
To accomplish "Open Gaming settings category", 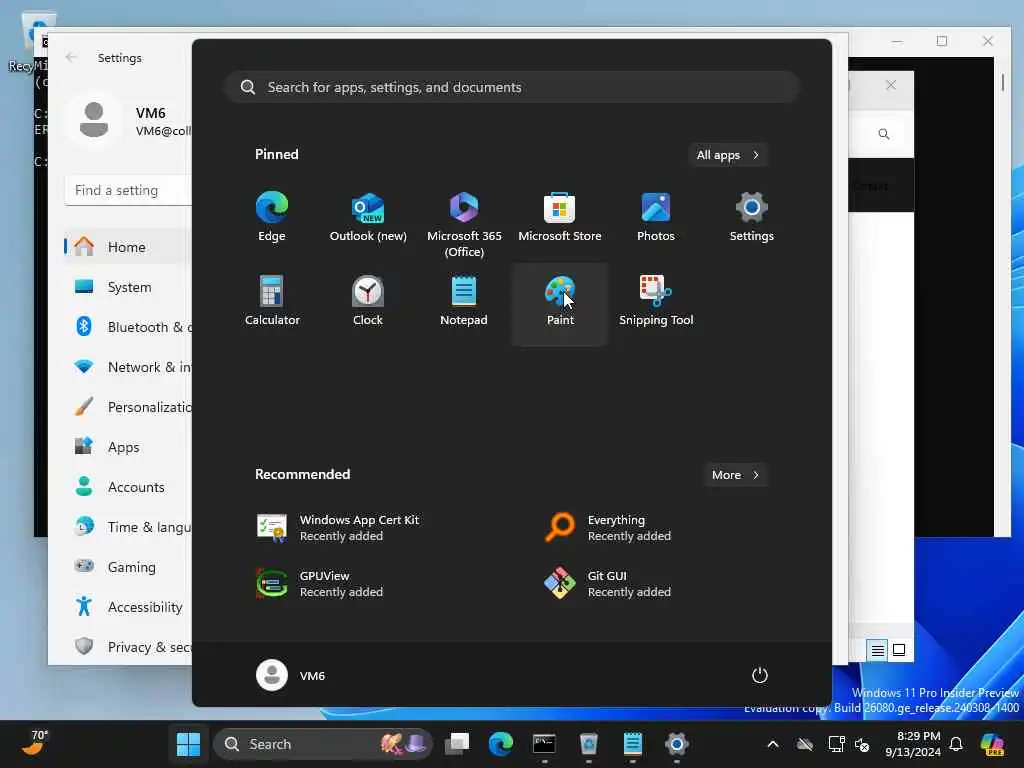I will pos(128,567).
